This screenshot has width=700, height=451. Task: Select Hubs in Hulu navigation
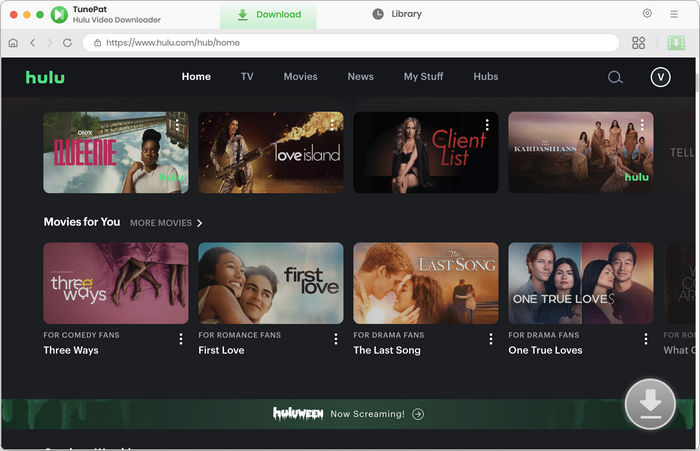[486, 77]
